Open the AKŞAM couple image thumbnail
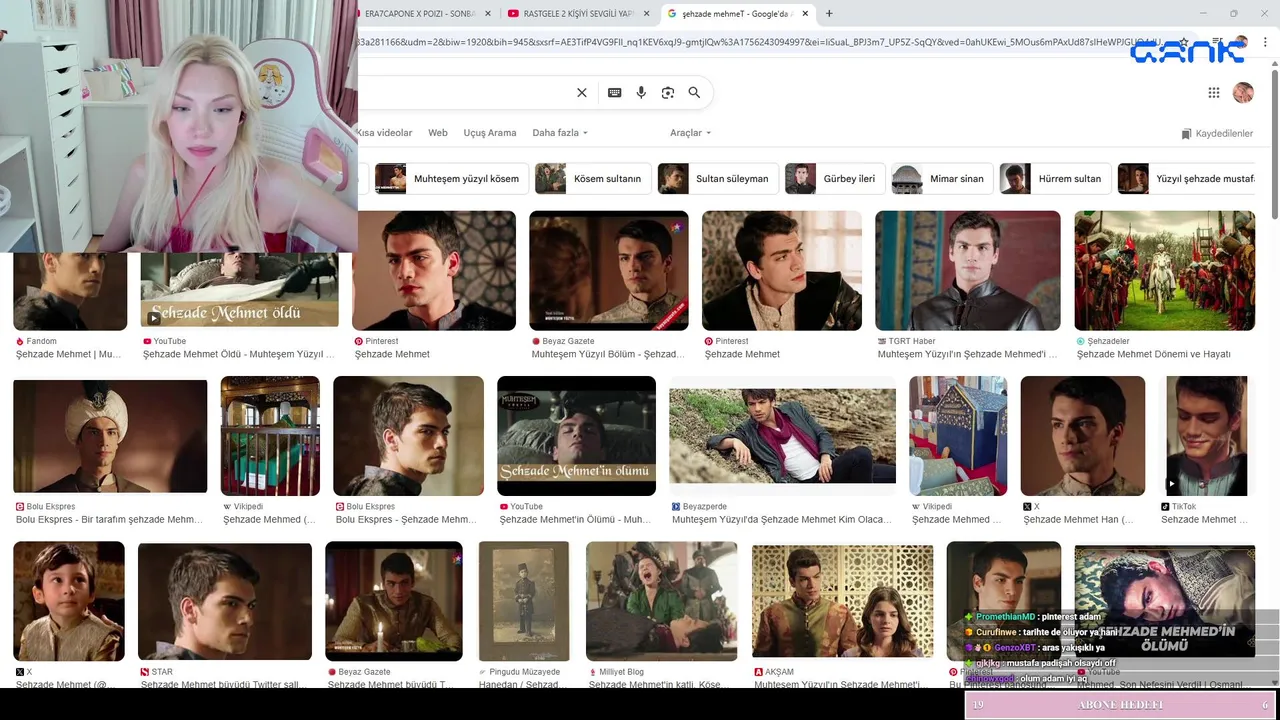Image resolution: width=1280 pixels, height=720 pixels. [x=843, y=601]
